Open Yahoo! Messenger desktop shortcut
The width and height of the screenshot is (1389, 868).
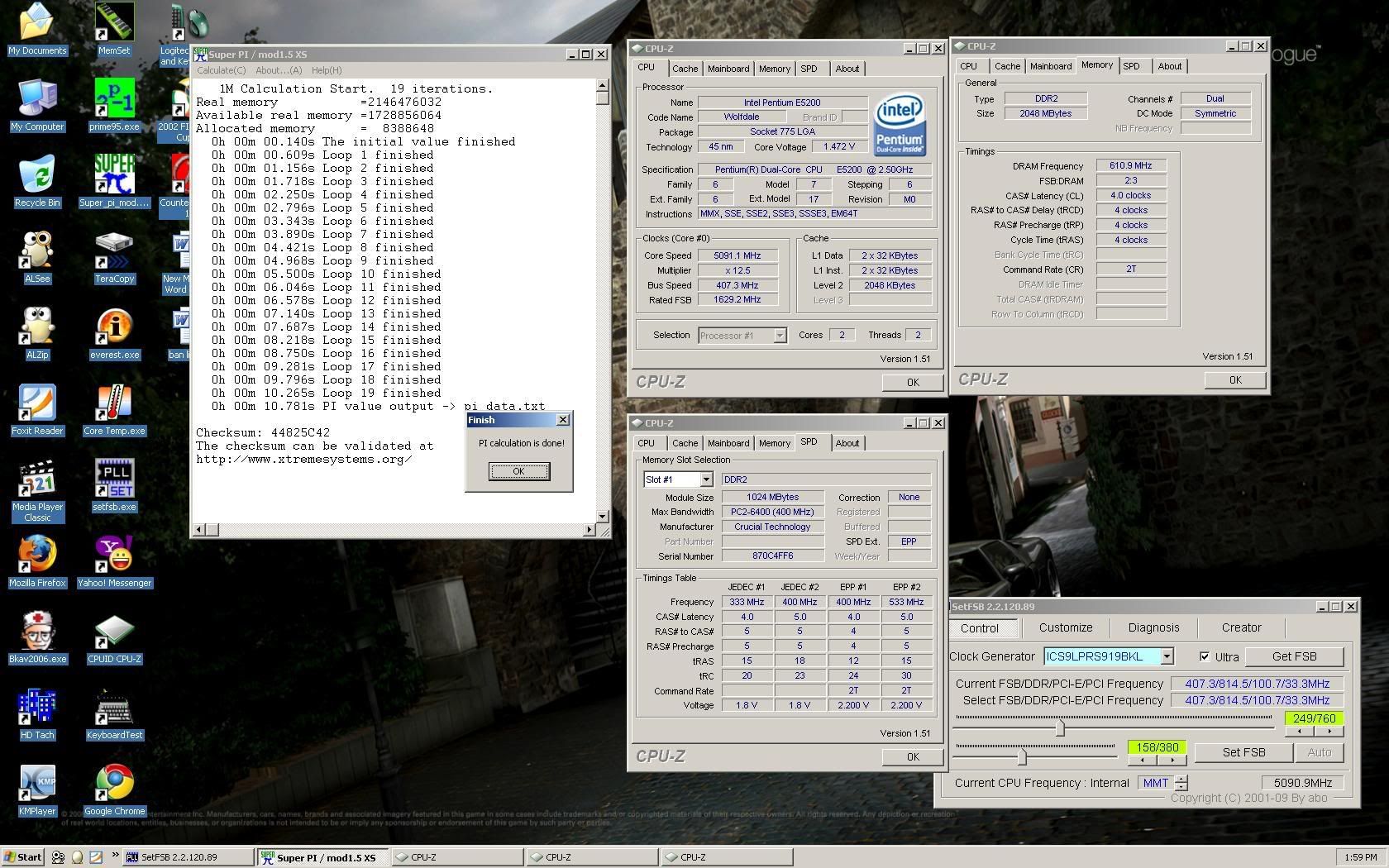point(114,562)
